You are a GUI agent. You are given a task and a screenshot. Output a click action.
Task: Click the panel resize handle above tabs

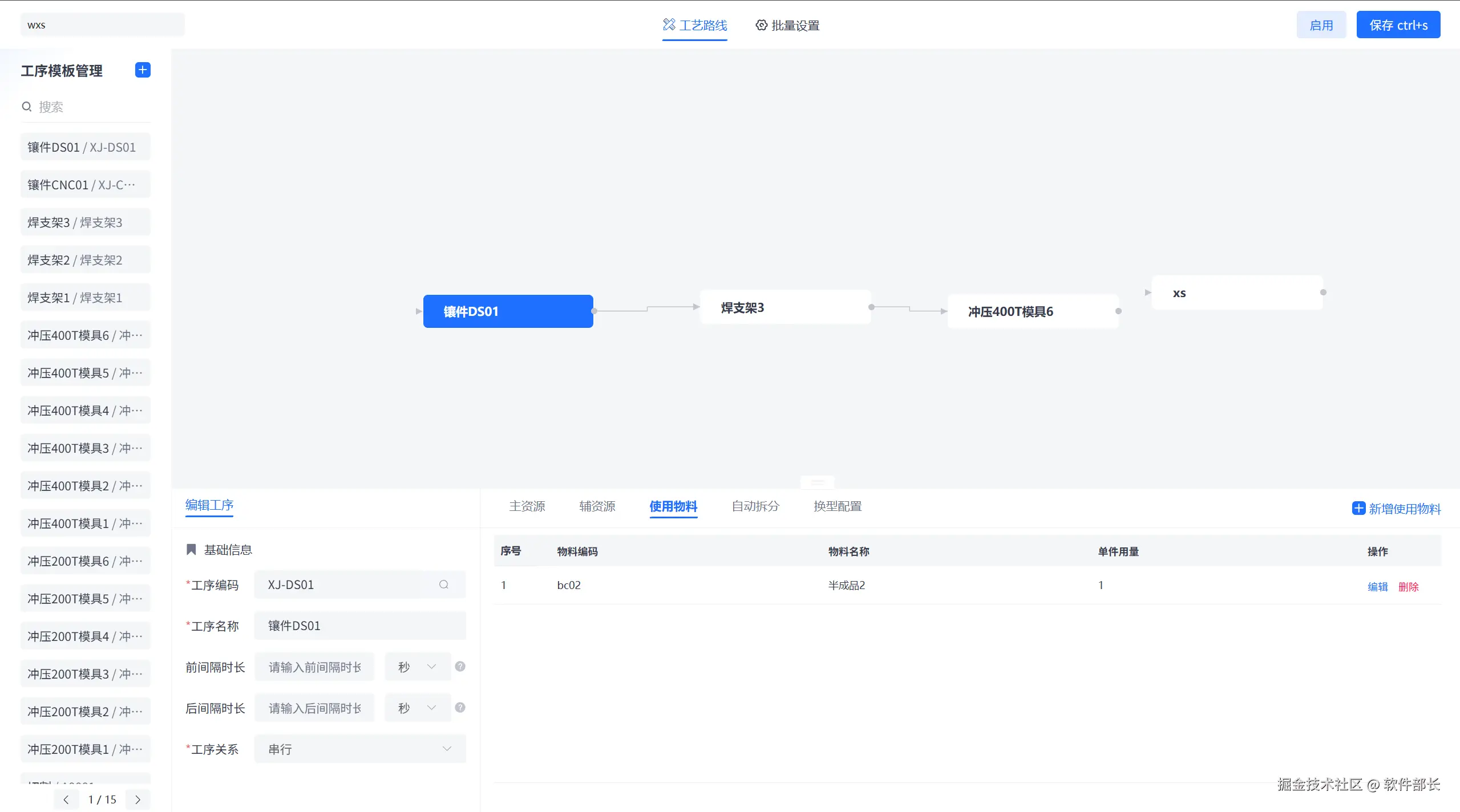click(817, 482)
